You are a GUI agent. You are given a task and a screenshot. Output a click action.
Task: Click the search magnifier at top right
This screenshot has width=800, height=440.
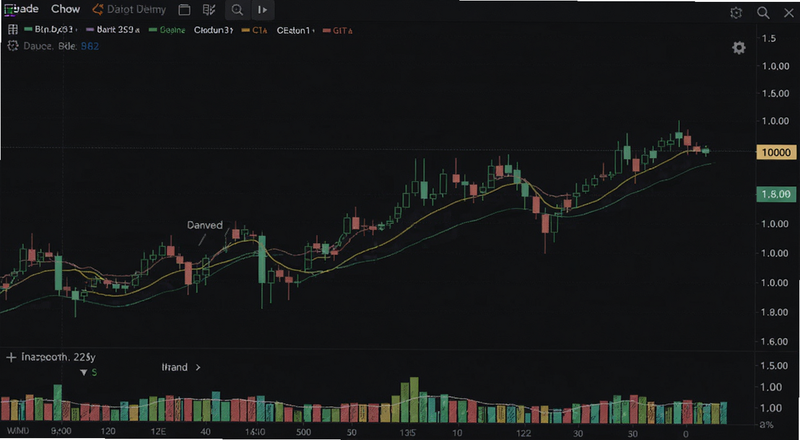(x=763, y=13)
